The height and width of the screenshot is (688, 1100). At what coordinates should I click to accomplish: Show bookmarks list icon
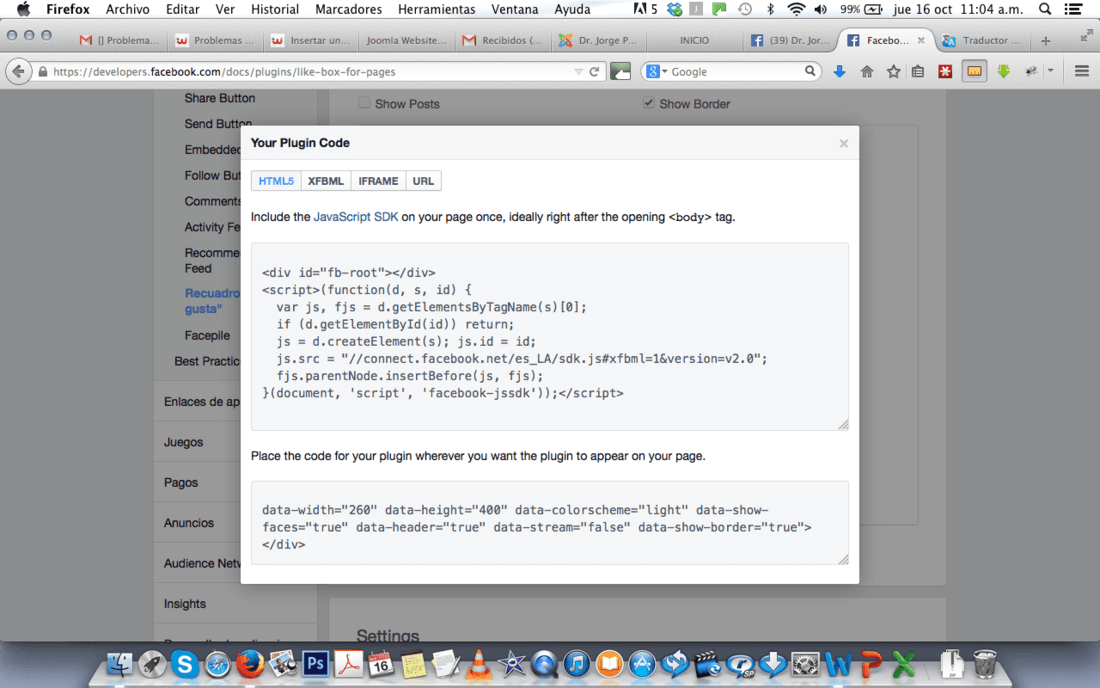(918, 72)
